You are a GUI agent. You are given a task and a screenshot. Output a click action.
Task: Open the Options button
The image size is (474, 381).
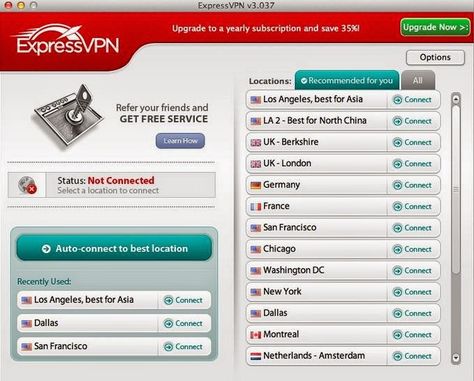point(435,57)
